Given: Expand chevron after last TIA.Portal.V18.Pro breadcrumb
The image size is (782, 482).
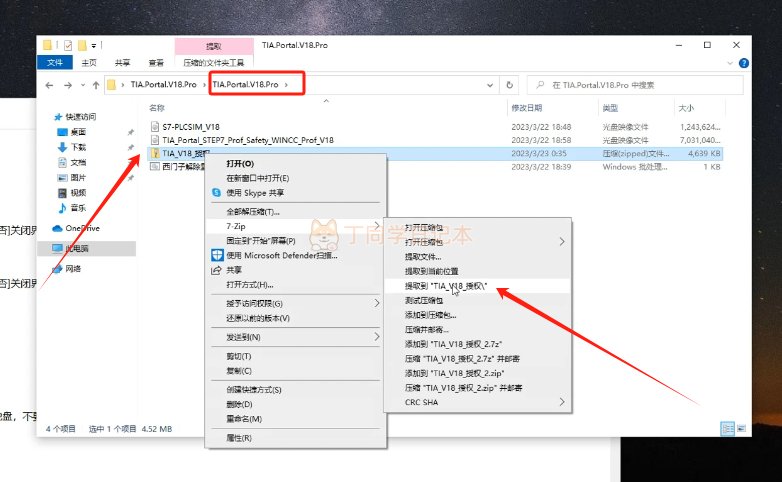Looking at the screenshot, I should (x=286, y=85).
